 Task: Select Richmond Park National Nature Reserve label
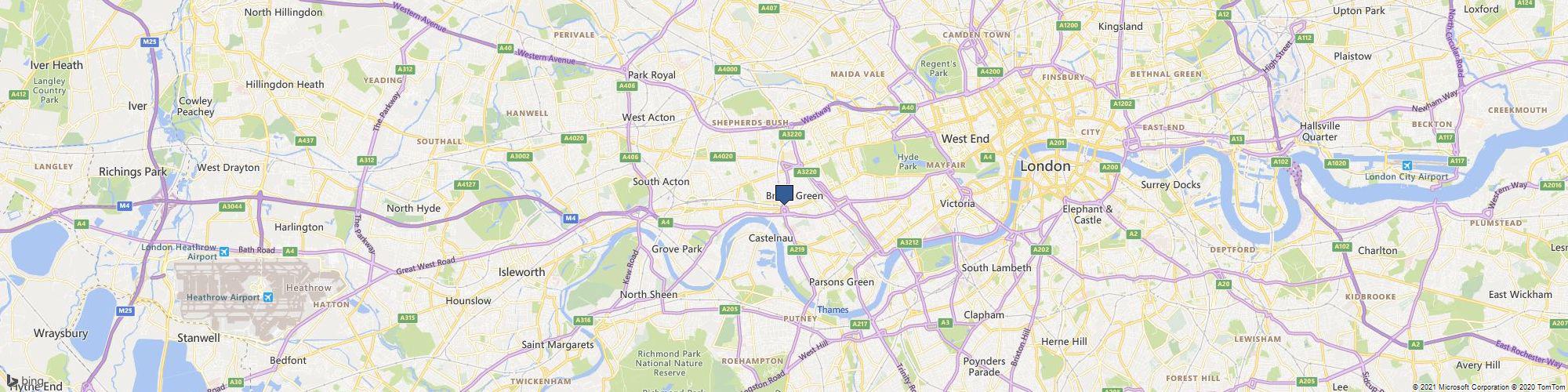tap(669, 363)
